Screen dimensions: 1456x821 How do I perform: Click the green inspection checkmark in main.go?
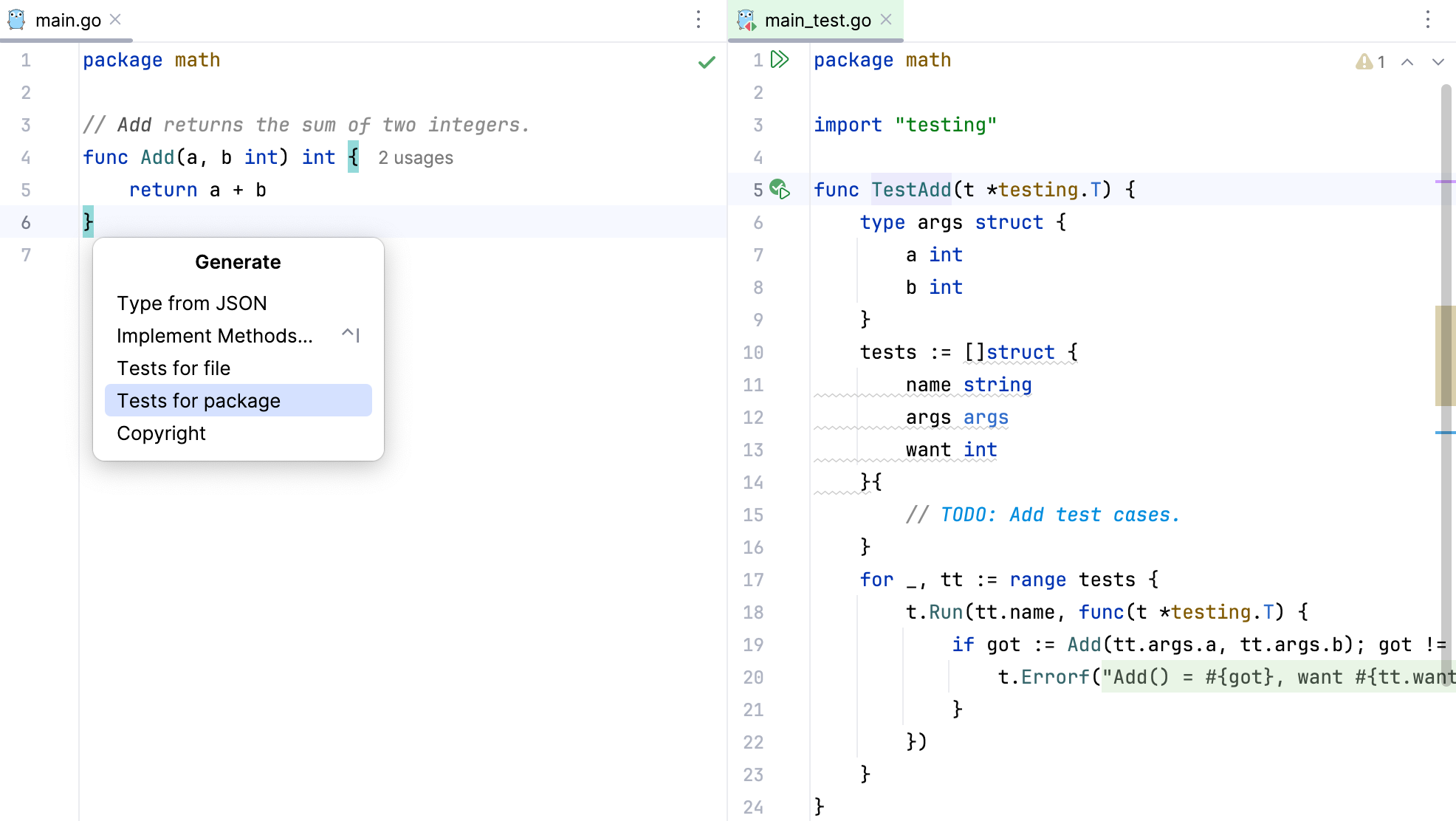[706, 62]
